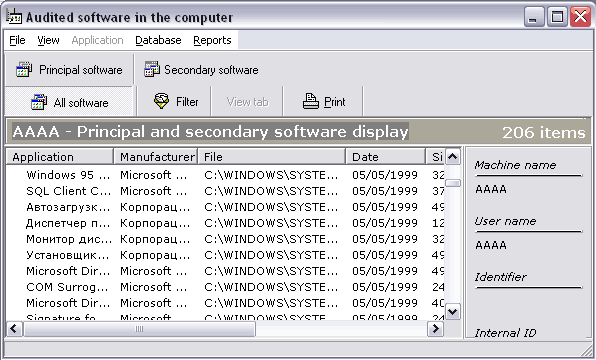Click the AAAA value under User name
Viewport: 596px width, 360px height.
491,245
